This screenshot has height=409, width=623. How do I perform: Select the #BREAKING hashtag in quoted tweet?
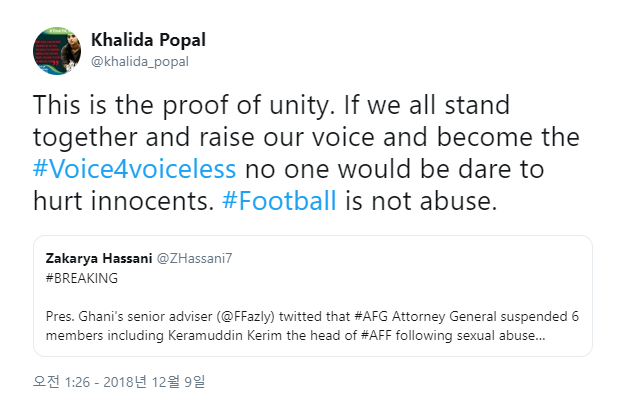[x=82, y=278]
